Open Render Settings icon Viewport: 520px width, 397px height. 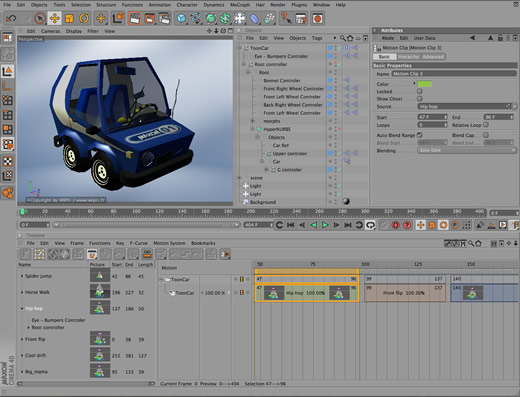tap(164, 18)
